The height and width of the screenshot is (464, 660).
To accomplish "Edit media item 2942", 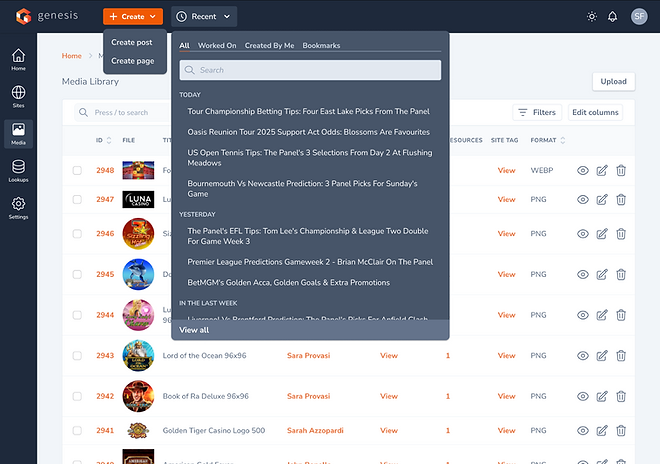I will (602, 396).
